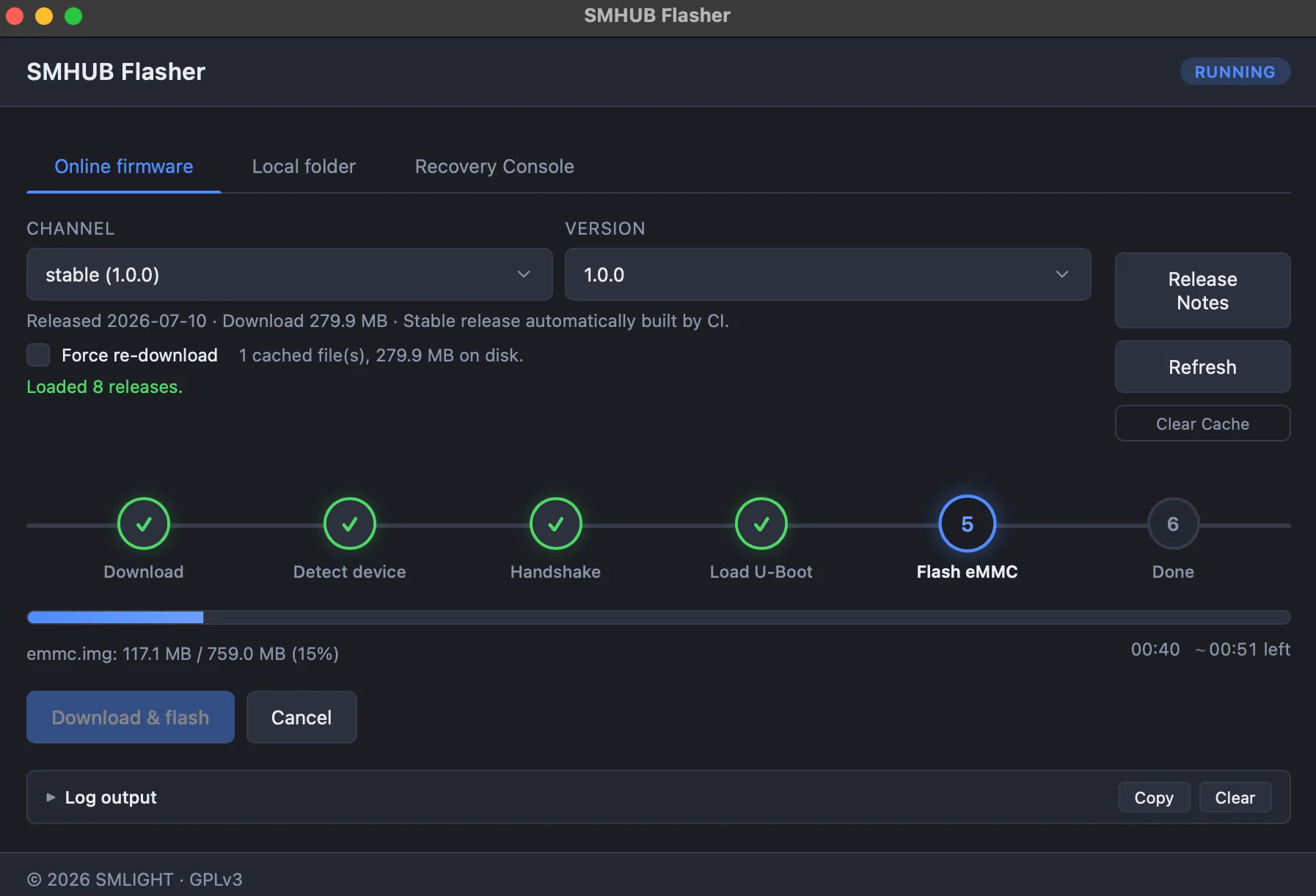This screenshot has height=896, width=1316.
Task: Click the Detect device checkmark icon
Action: pos(350,524)
